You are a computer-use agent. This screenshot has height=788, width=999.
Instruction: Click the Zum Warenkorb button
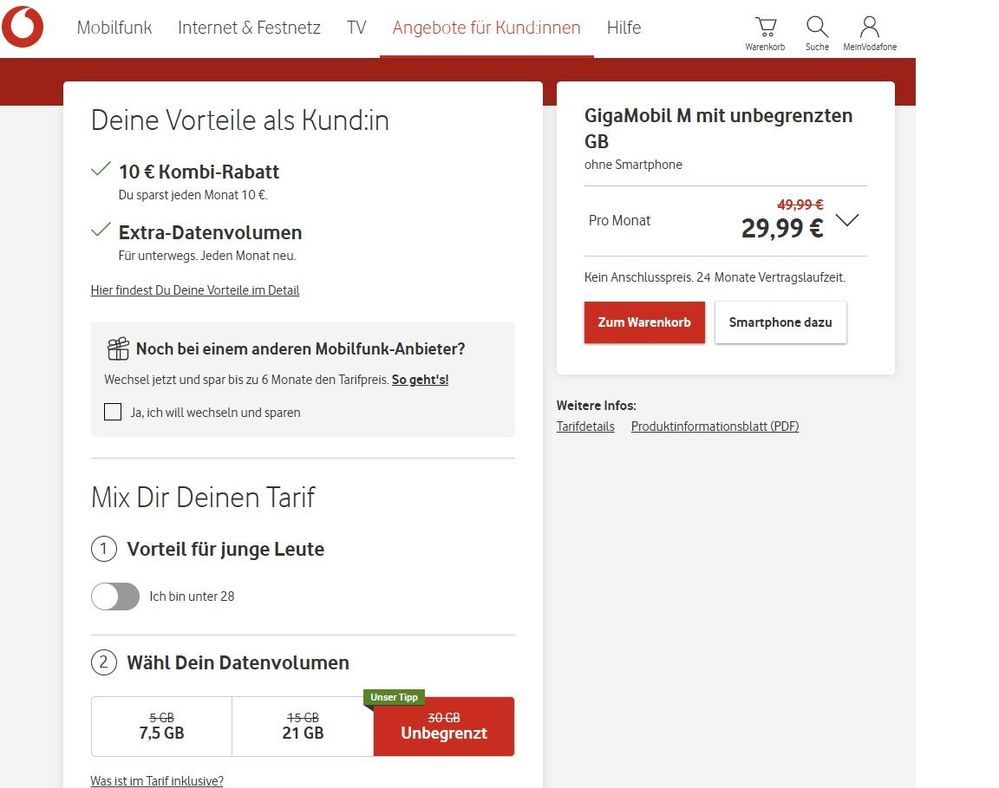click(x=644, y=322)
